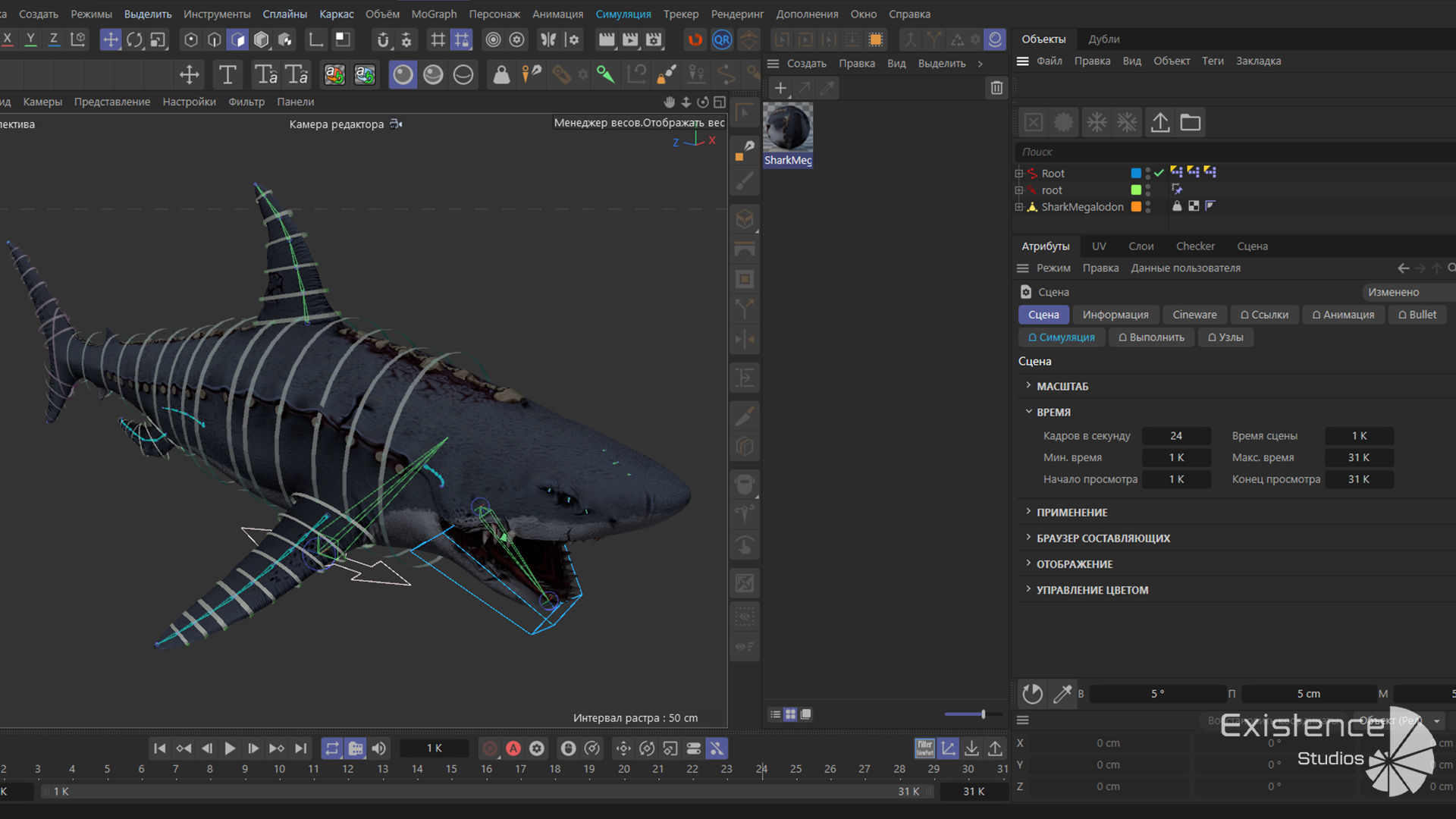Open the Информация scene tab button
Screen dimensions: 1456x819
(x=1115, y=315)
